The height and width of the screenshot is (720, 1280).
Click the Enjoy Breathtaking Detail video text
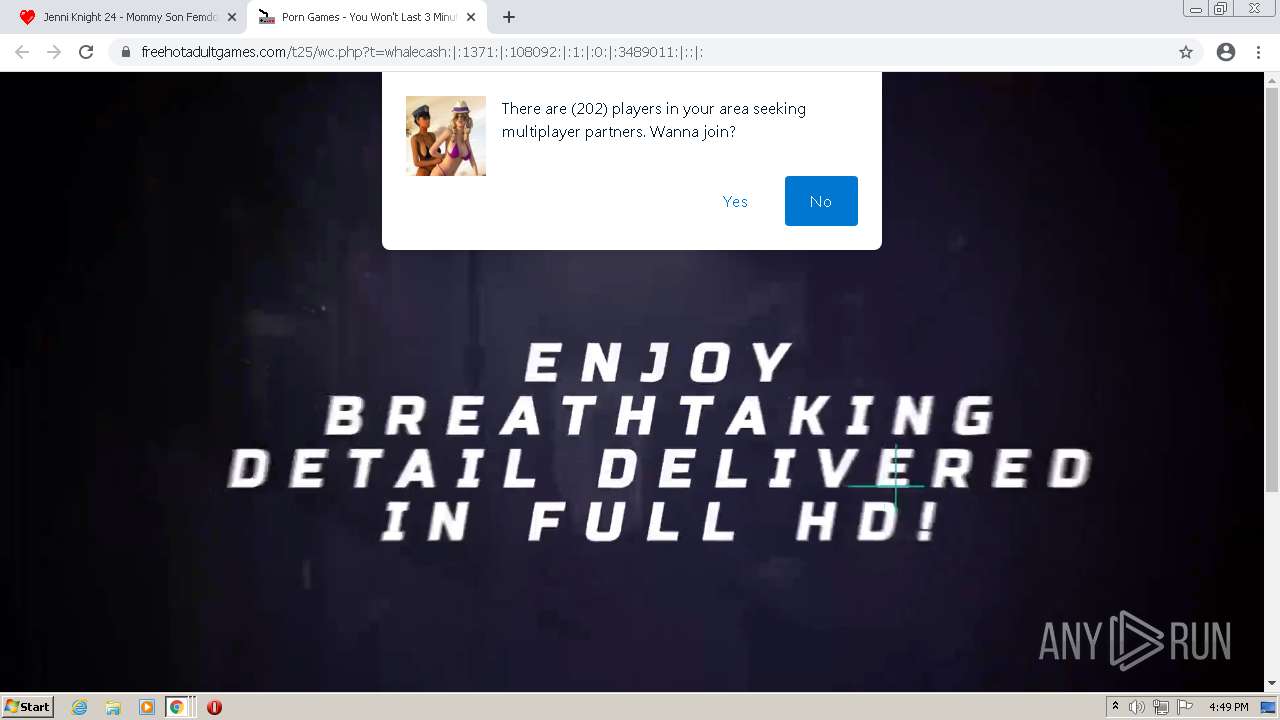click(x=660, y=441)
